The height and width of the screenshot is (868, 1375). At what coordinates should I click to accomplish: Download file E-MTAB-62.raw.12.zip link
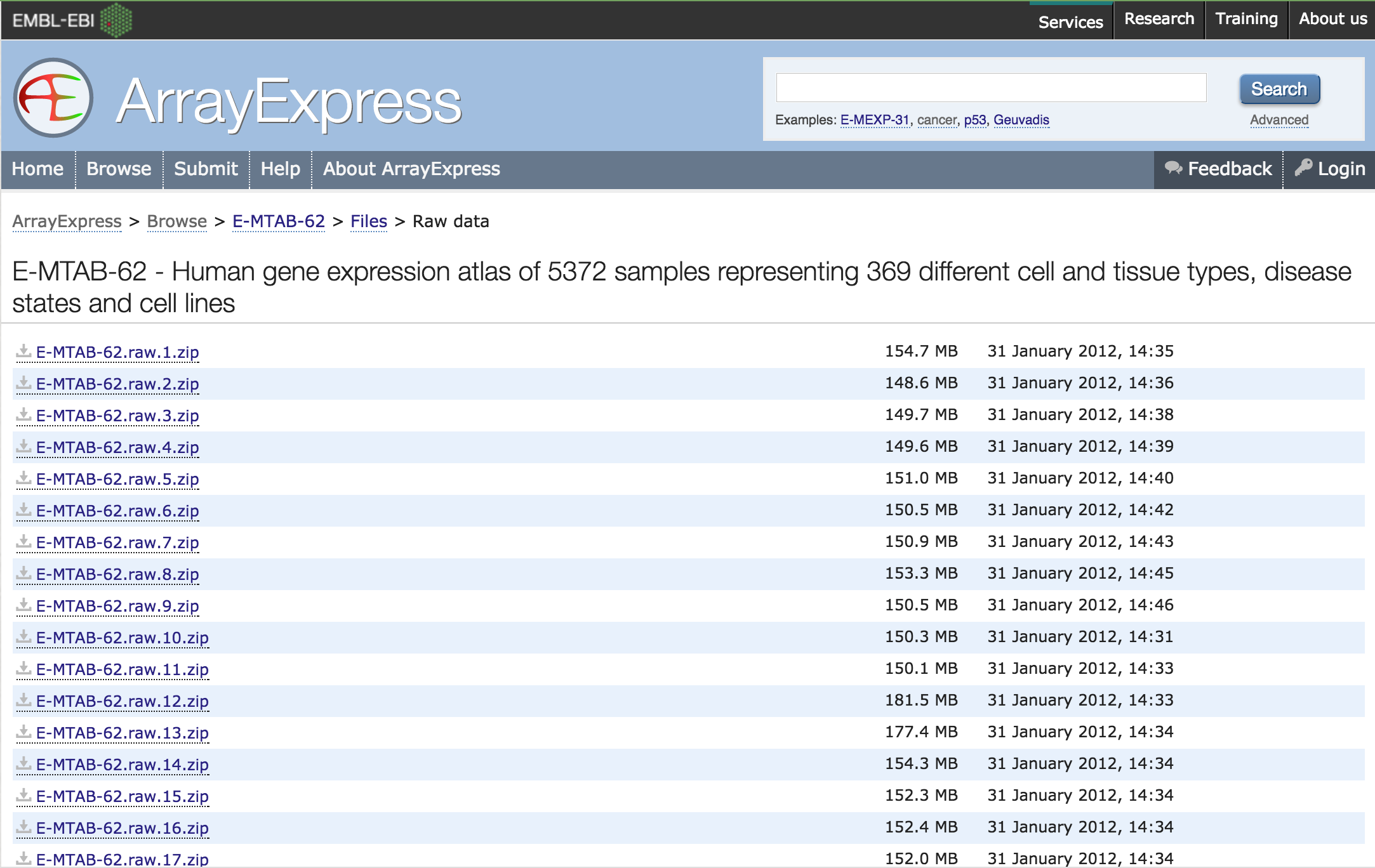pyautogui.click(x=123, y=701)
